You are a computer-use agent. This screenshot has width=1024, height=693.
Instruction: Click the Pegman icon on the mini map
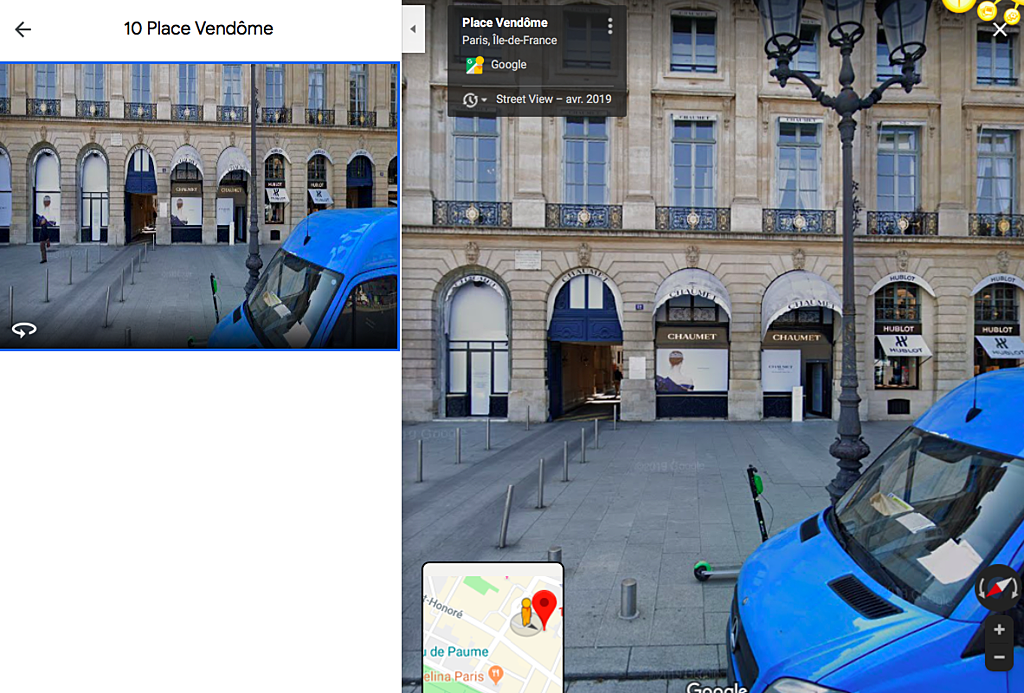[526, 615]
